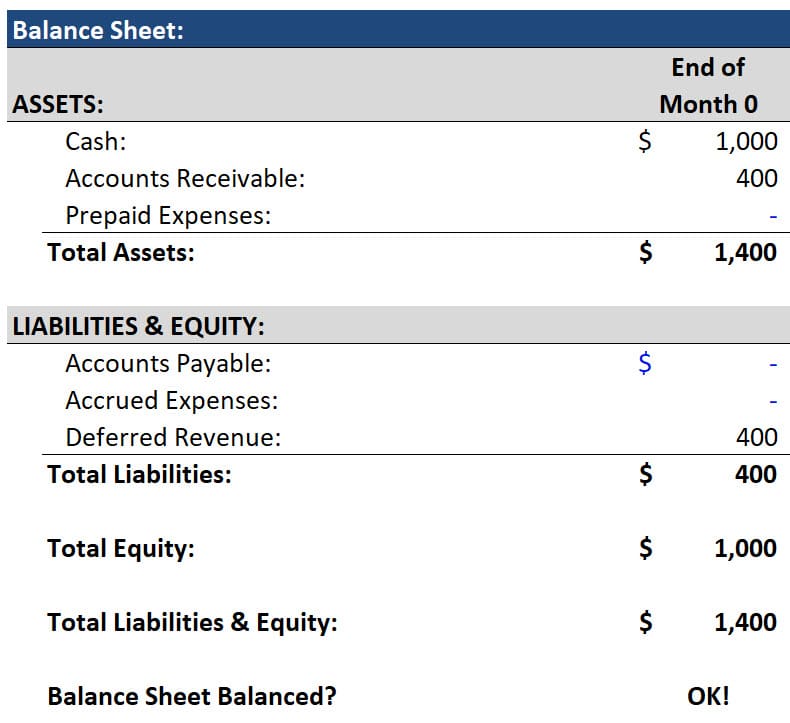Click the 'Accounts Receivable:' label
The height and width of the screenshot is (723, 790).
pyautogui.click(x=185, y=178)
